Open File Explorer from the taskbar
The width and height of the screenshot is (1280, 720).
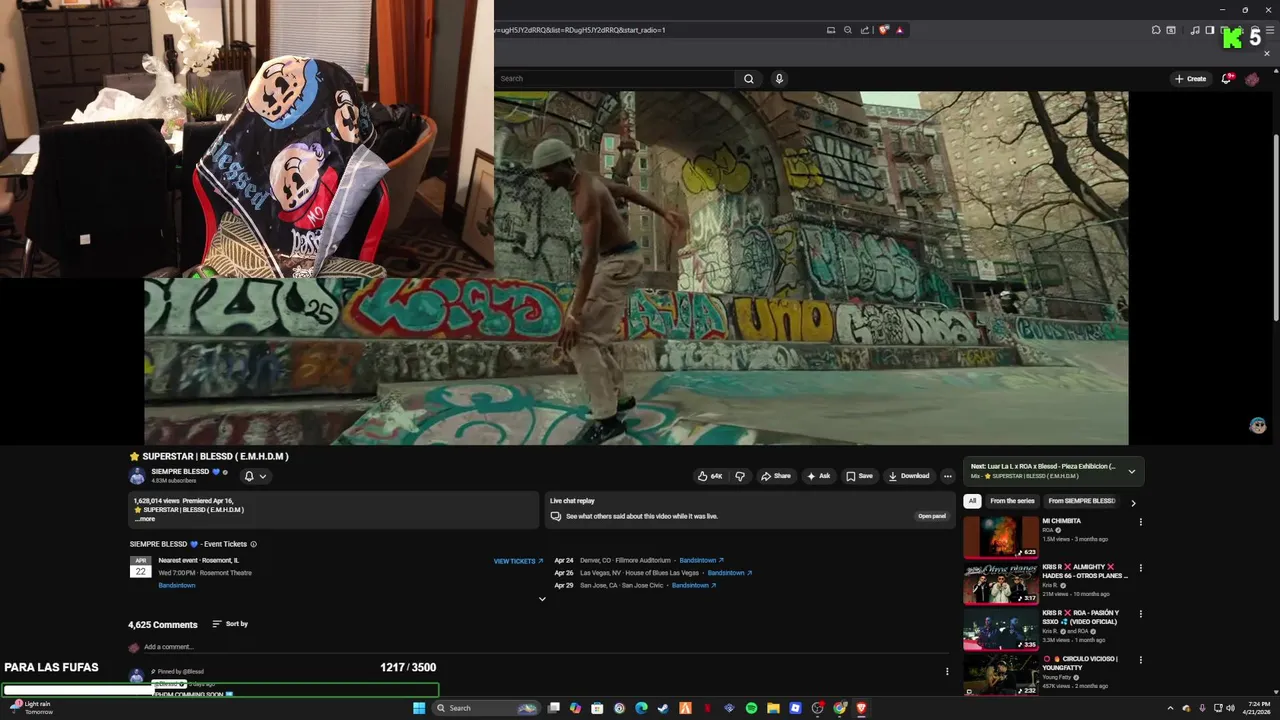tap(773, 708)
